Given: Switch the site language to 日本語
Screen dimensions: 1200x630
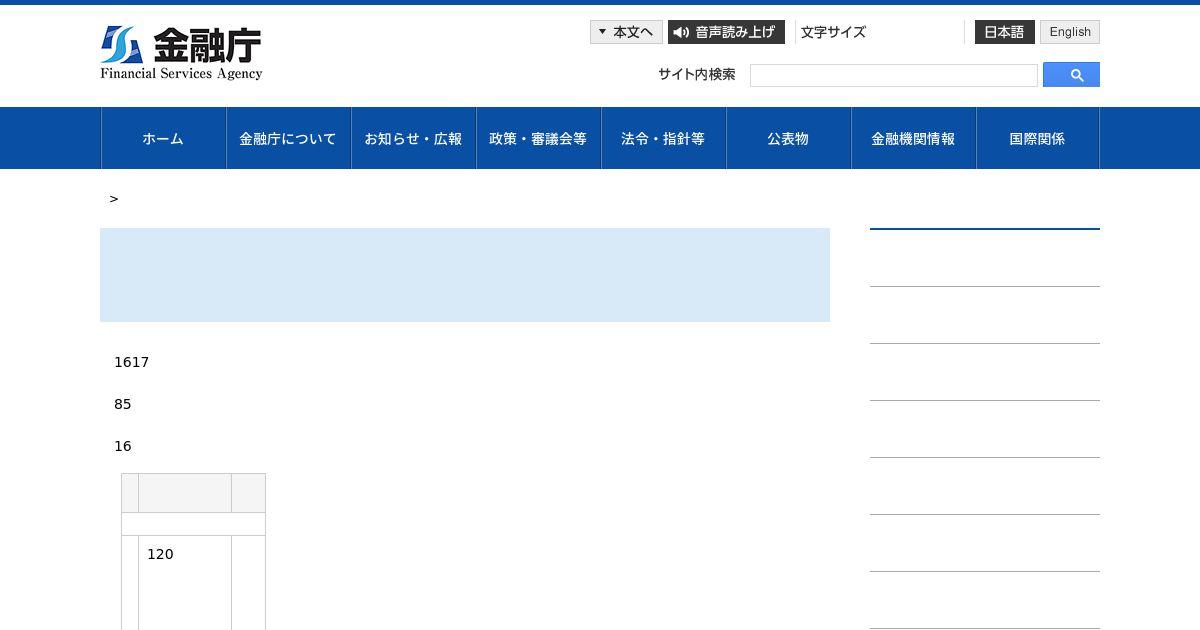Looking at the screenshot, I should (x=1004, y=32).
